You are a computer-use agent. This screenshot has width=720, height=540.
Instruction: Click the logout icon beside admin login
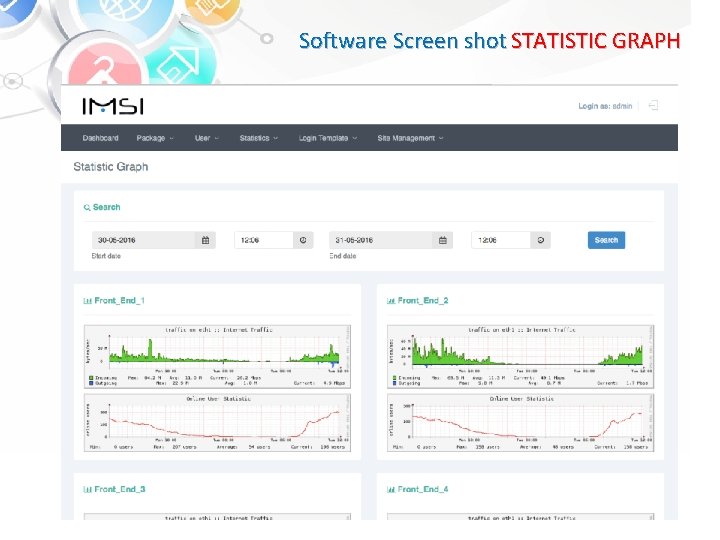[x=653, y=106]
